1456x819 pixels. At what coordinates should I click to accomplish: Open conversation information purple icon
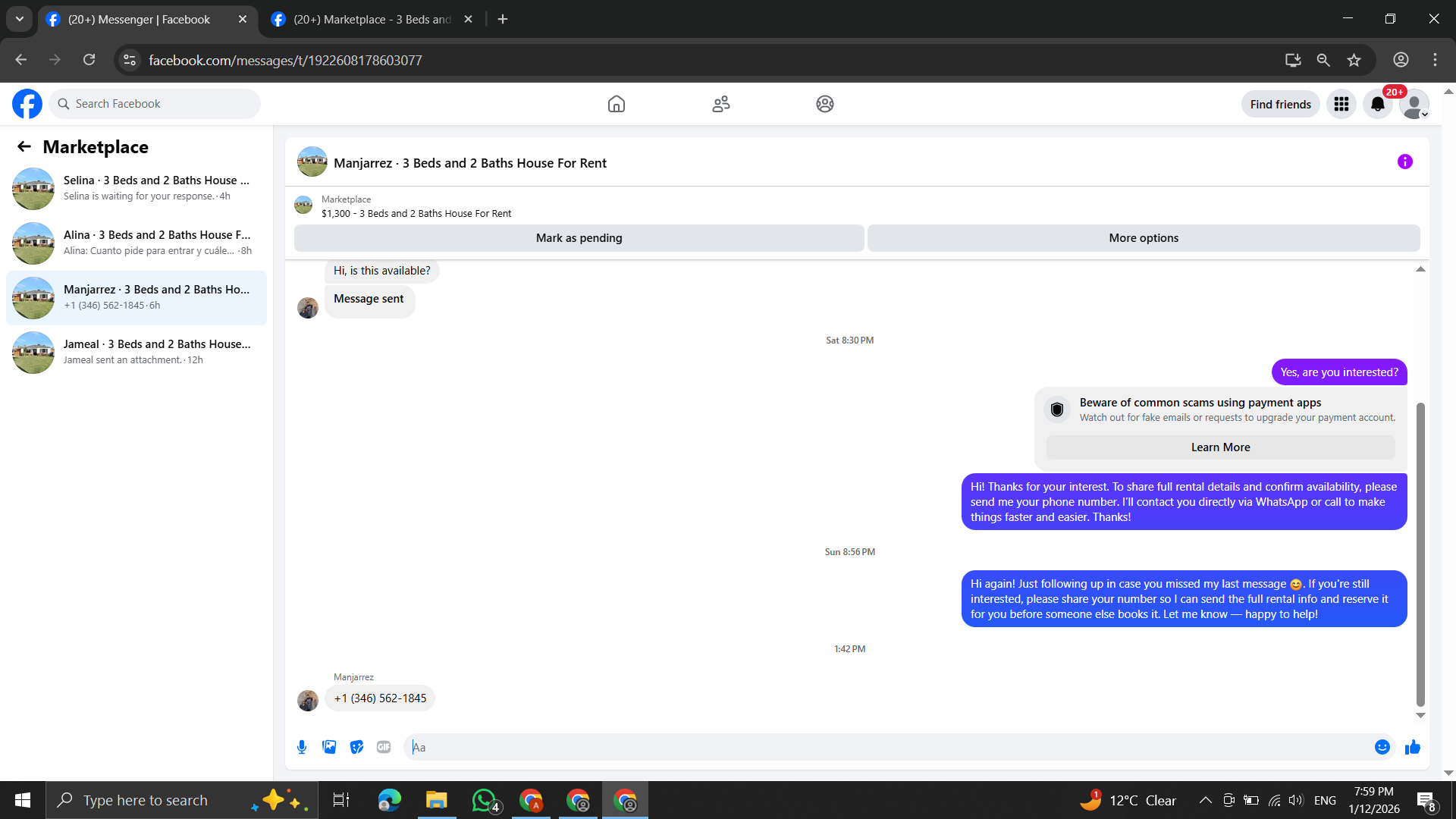coord(1404,162)
